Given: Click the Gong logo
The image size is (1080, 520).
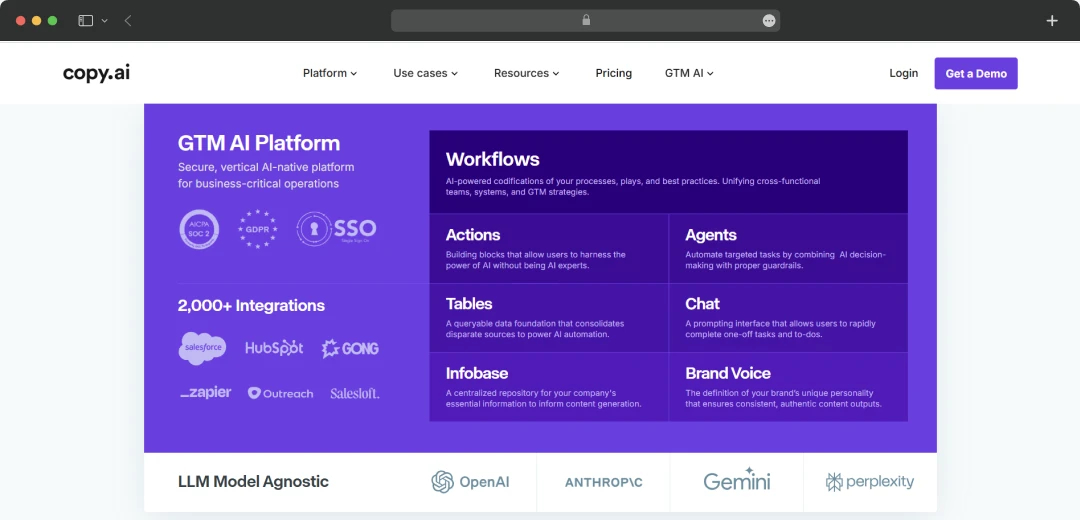Looking at the screenshot, I should click(351, 349).
